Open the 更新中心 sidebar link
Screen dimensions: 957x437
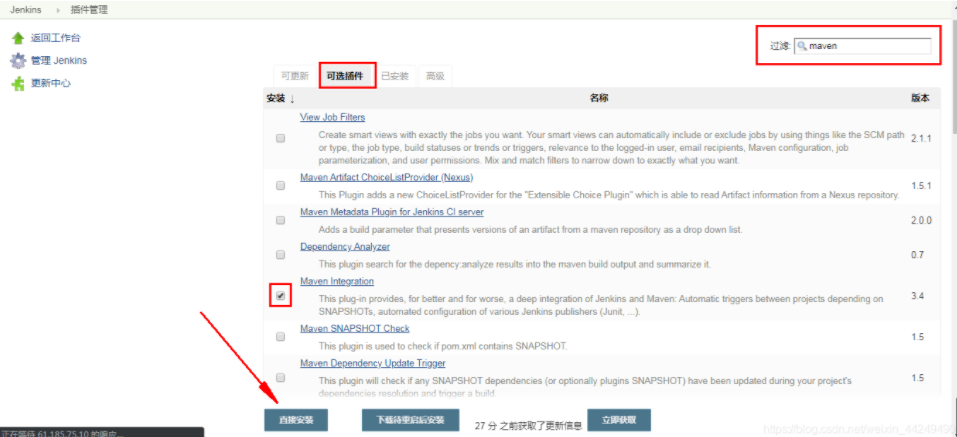[51, 84]
